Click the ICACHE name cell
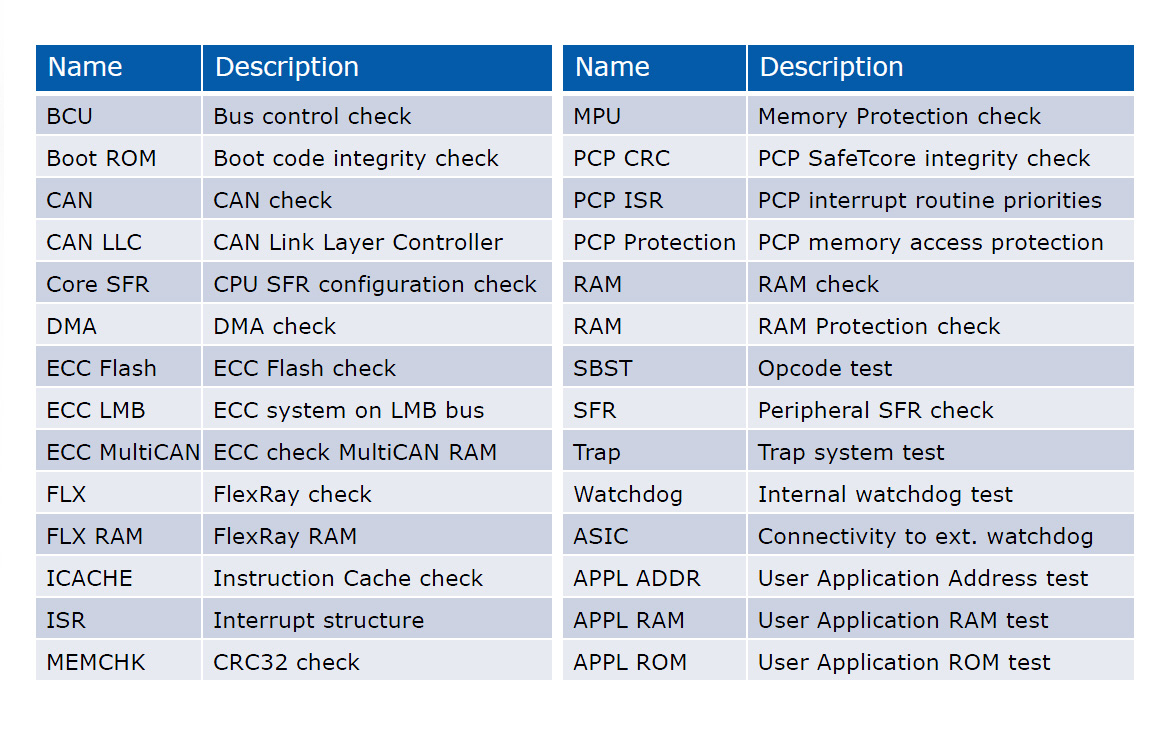 pos(89,578)
